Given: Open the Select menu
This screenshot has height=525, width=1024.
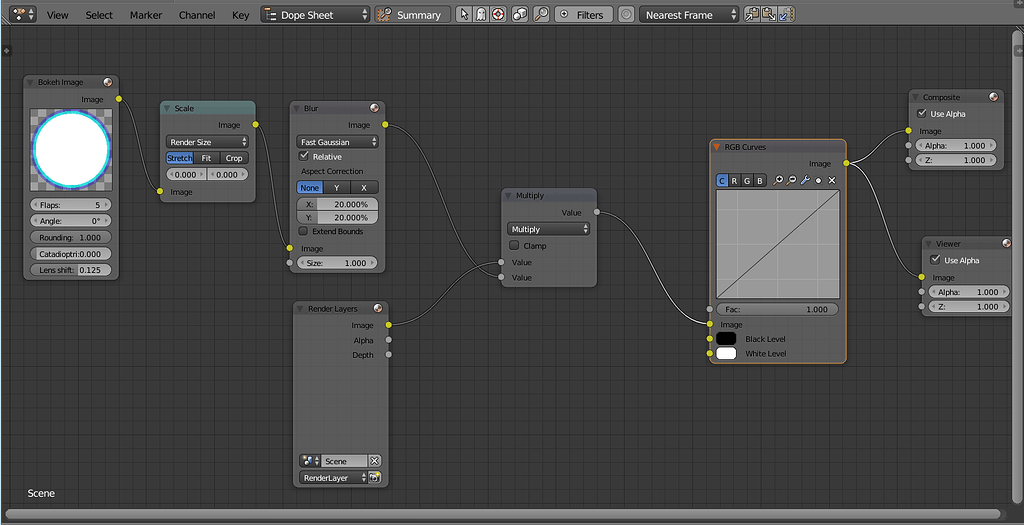Looking at the screenshot, I should point(99,14).
